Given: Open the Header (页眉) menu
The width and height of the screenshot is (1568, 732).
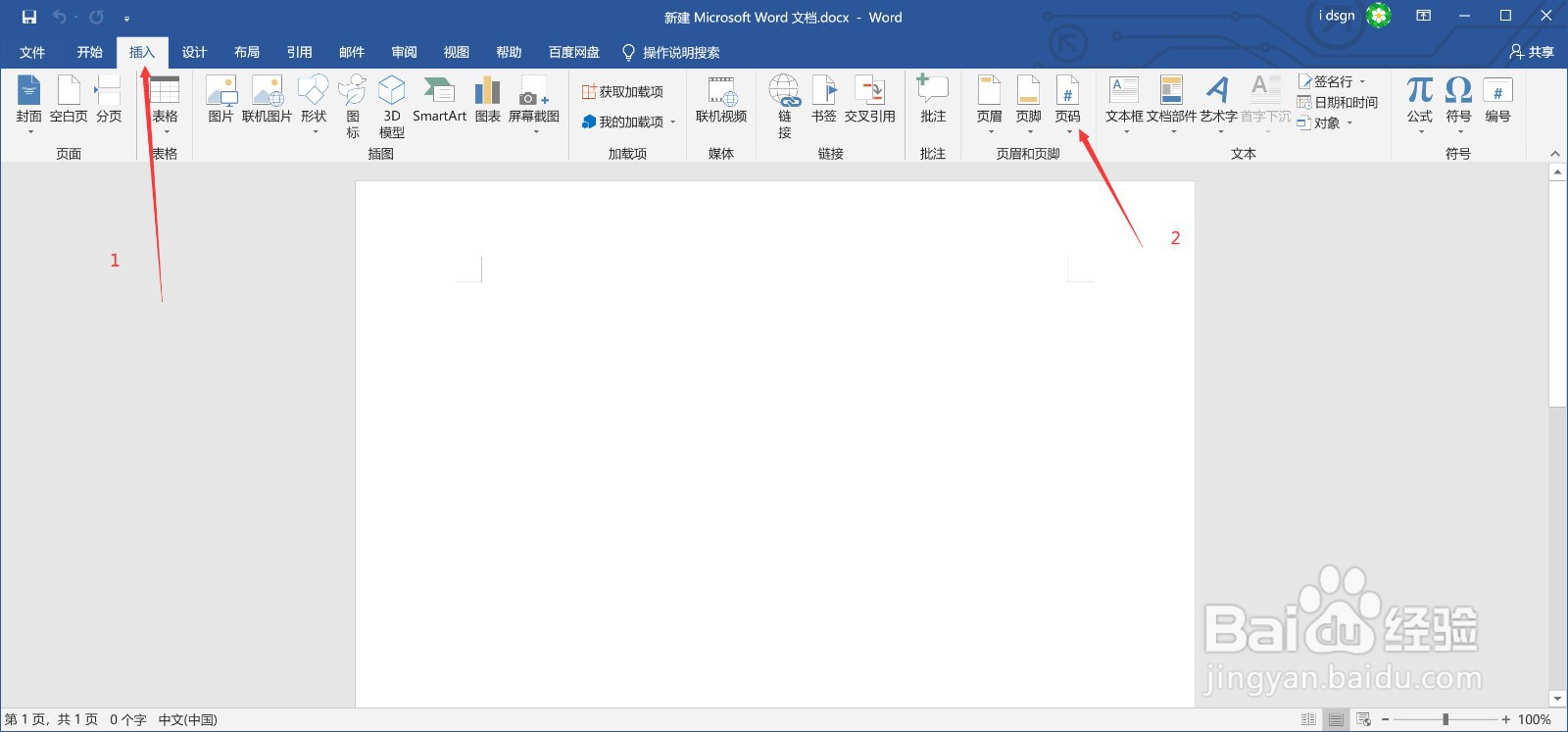Looking at the screenshot, I should pyautogui.click(x=990, y=104).
